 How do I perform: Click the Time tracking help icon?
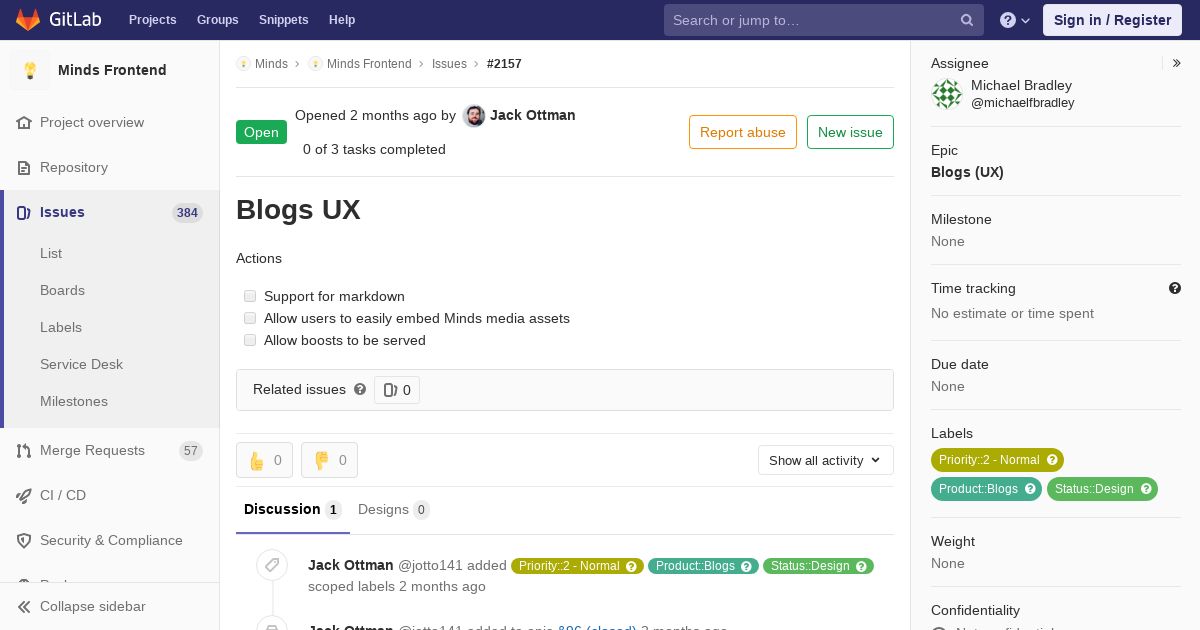click(1175, 288)
